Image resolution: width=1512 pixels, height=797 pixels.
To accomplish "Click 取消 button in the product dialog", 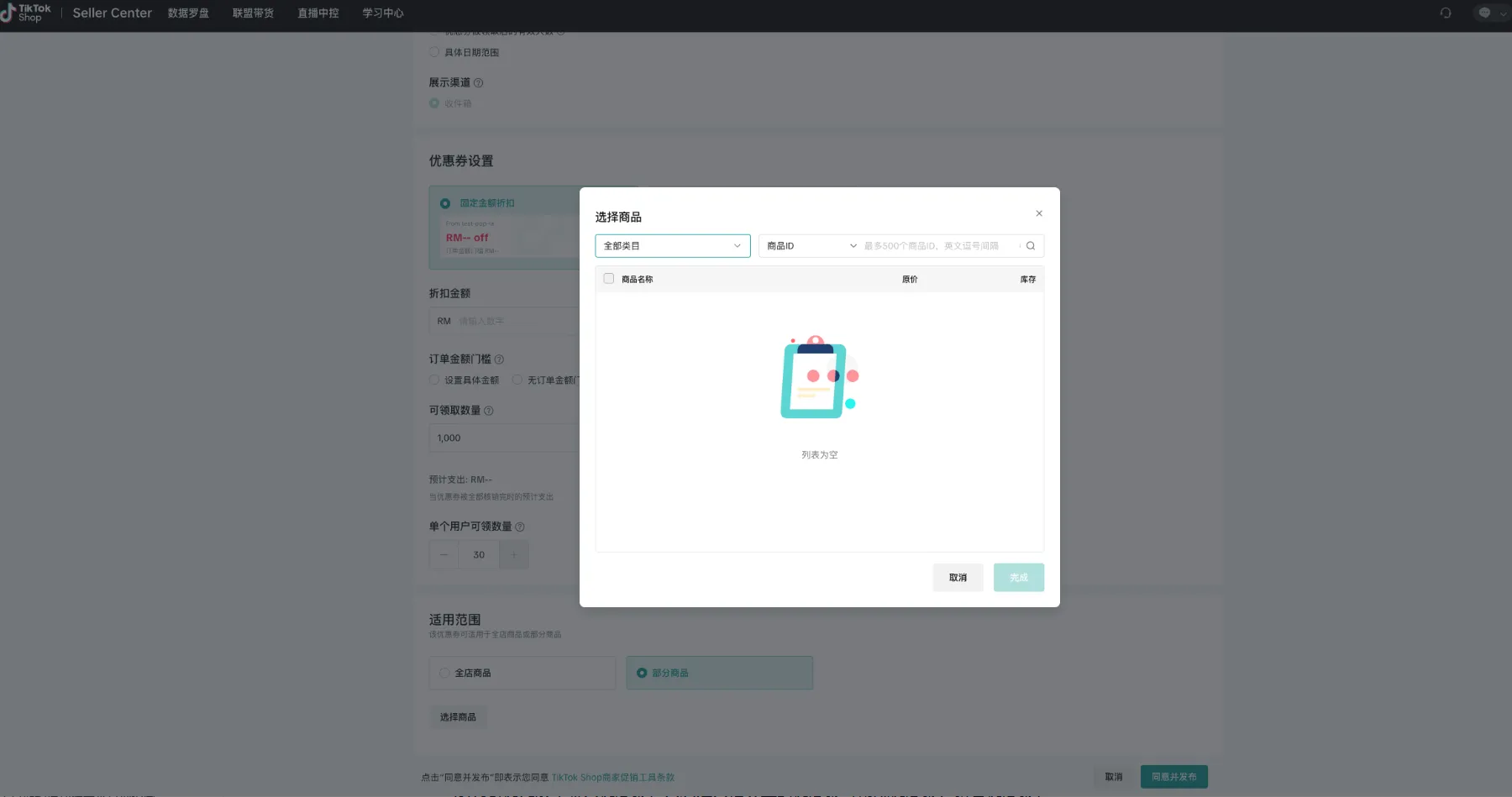I will [958, 578].
